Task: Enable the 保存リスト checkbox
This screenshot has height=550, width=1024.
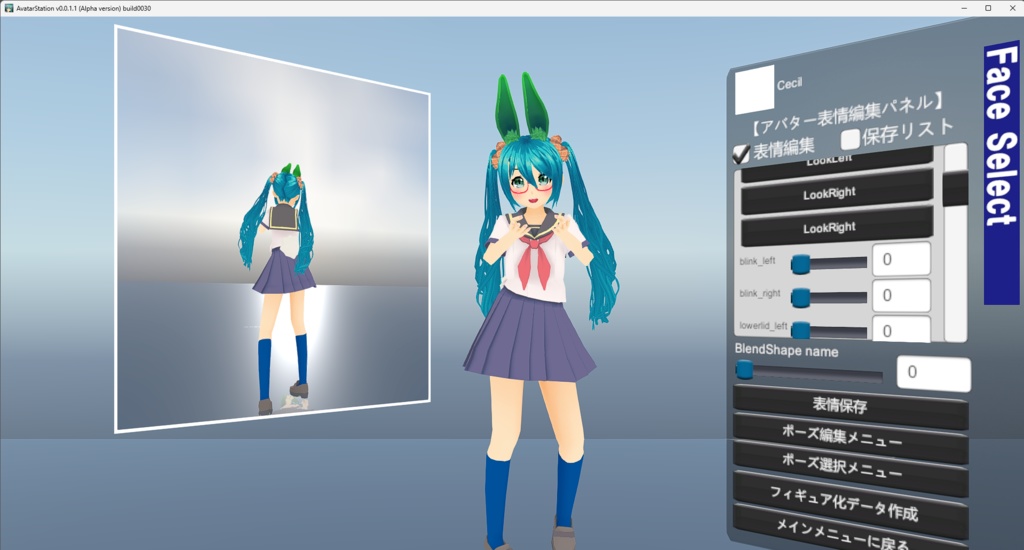Action: click(850, 138)
